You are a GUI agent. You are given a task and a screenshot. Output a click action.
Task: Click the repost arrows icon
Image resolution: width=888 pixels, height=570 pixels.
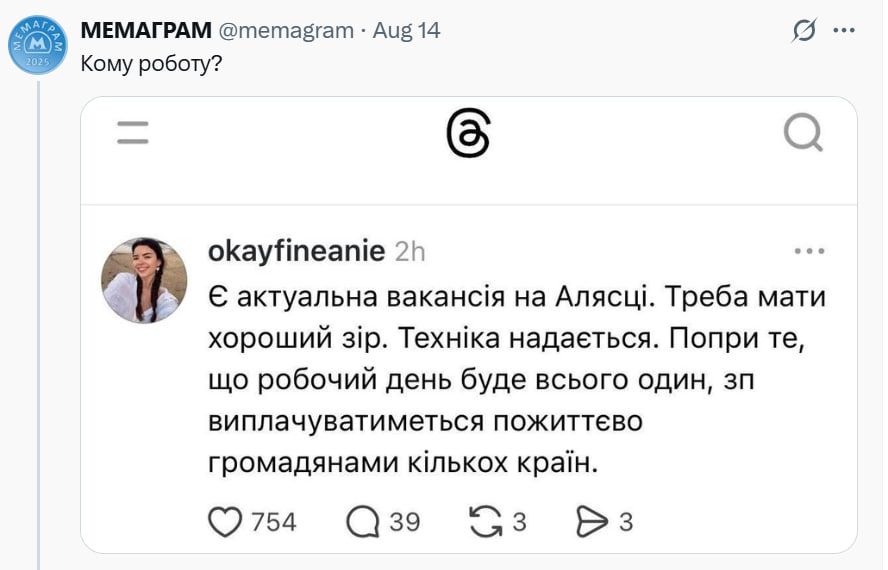coord(486,521)
